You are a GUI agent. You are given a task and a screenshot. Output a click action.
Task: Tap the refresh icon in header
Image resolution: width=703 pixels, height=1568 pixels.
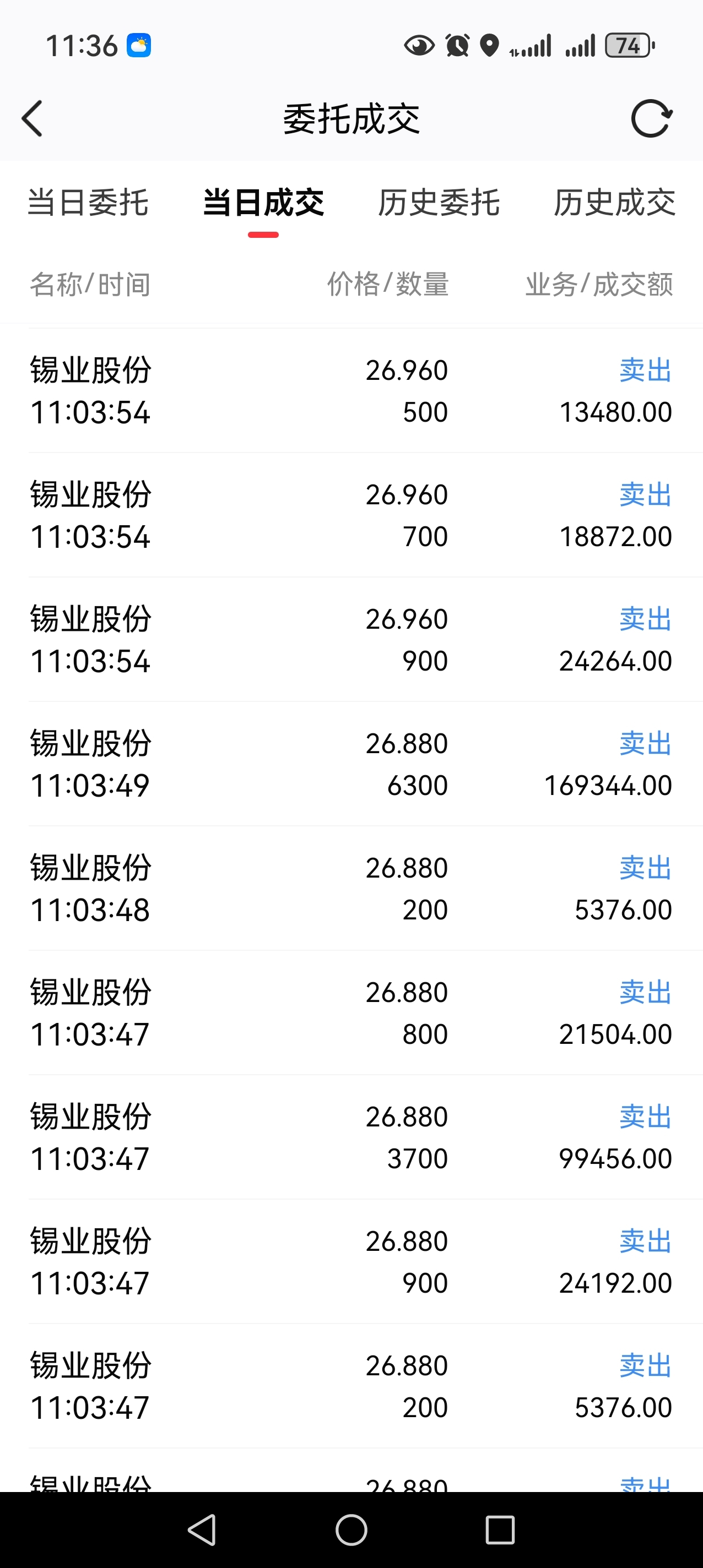pyautogui.click(x=651, y=119)
